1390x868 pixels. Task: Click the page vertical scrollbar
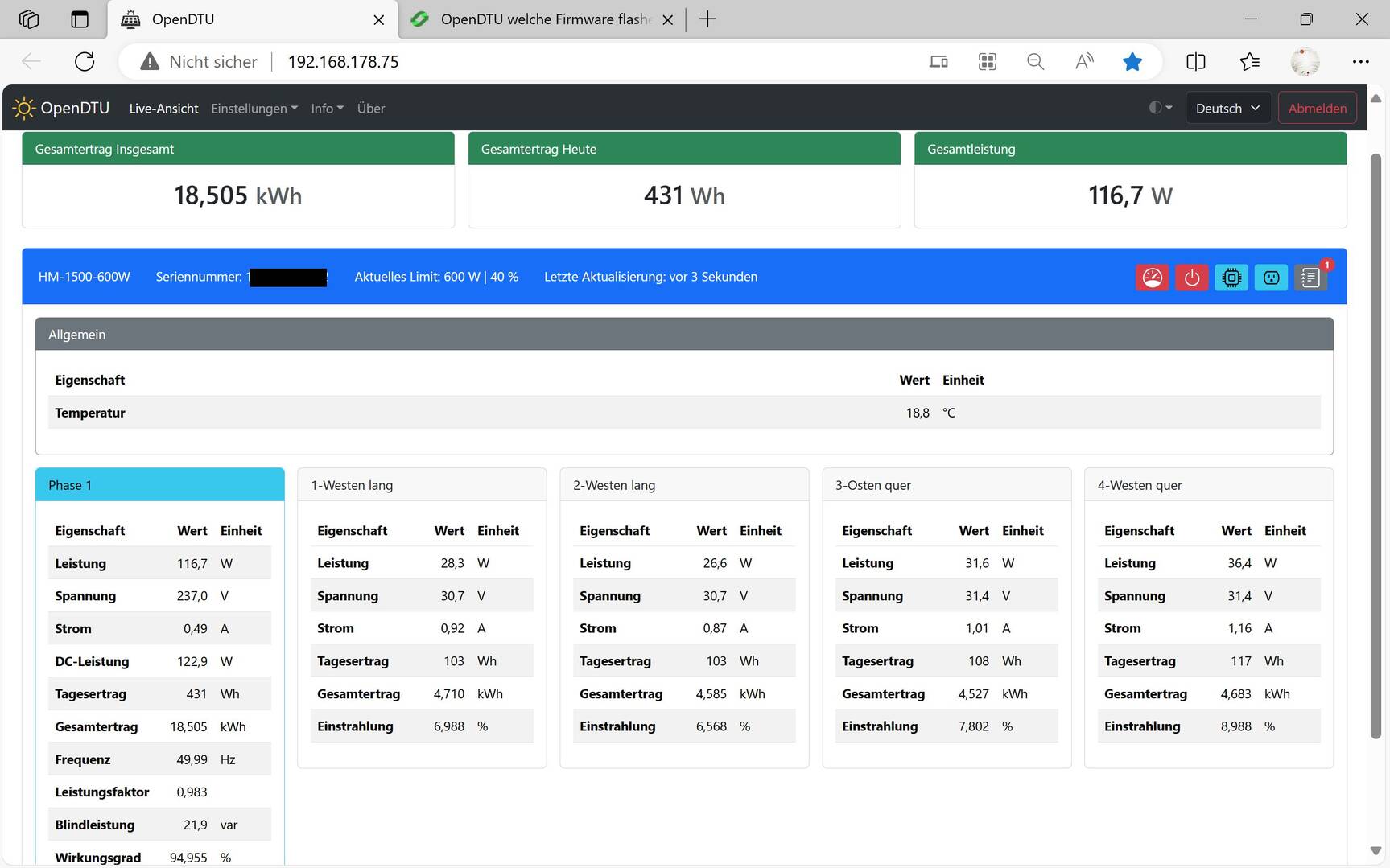(1376, 446)
